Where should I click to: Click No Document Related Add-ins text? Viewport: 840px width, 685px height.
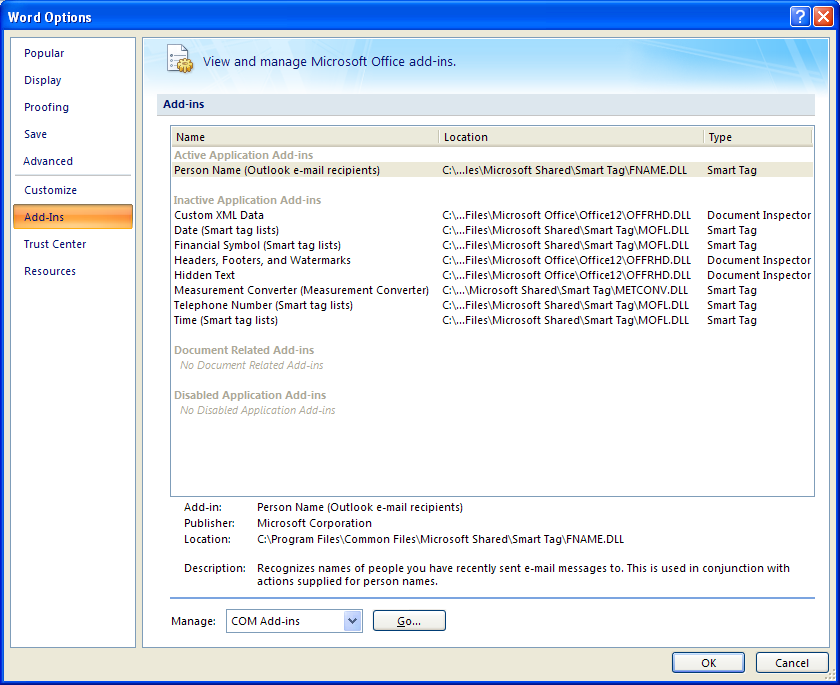click(252, 365)
